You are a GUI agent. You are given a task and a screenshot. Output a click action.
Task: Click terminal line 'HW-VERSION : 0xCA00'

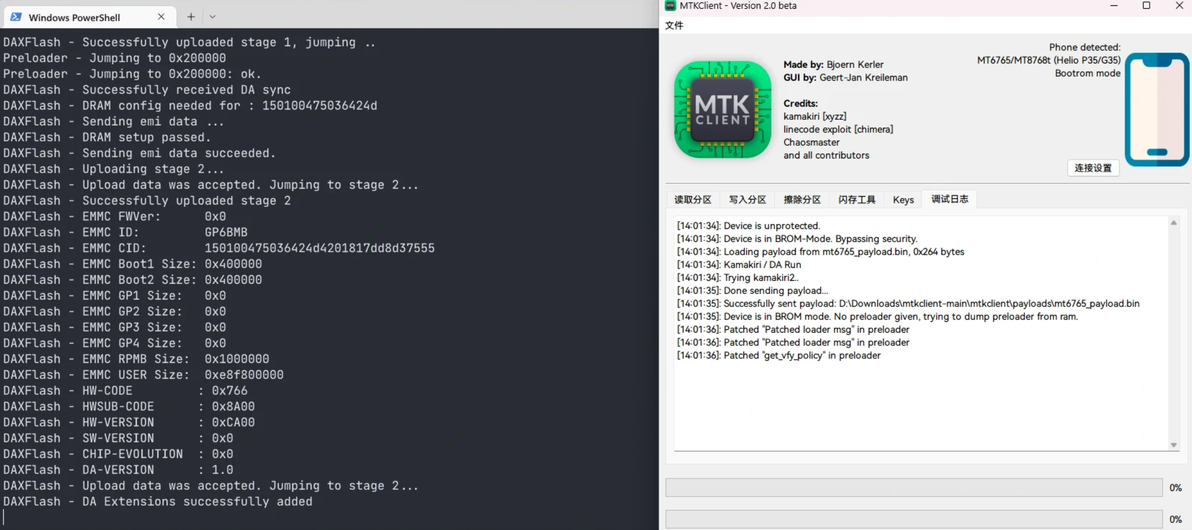(x=128, y=423)
